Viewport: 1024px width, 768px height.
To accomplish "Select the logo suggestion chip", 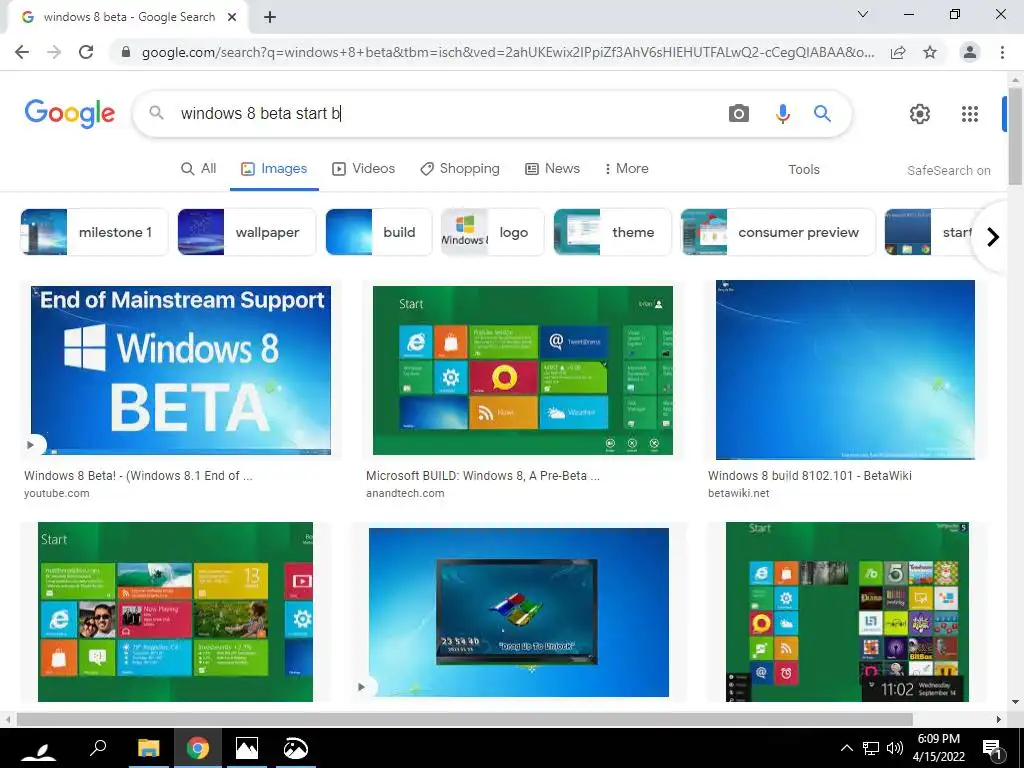I will pyautogui.click(x=492, y=232).
